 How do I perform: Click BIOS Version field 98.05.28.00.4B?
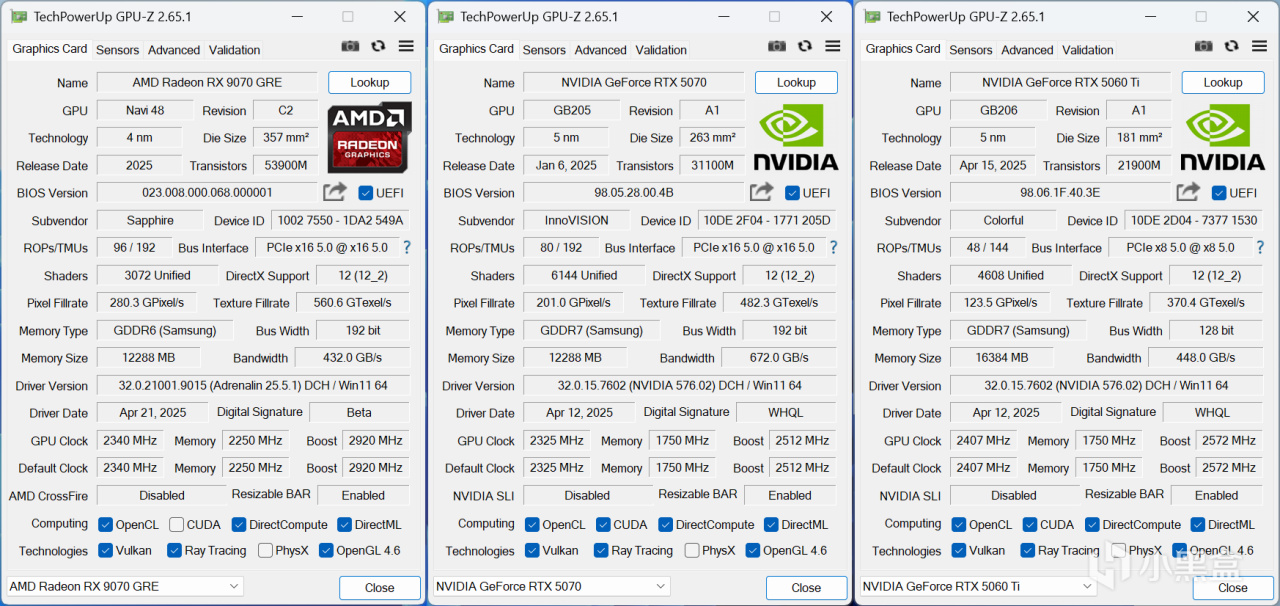tap(634, 193)
